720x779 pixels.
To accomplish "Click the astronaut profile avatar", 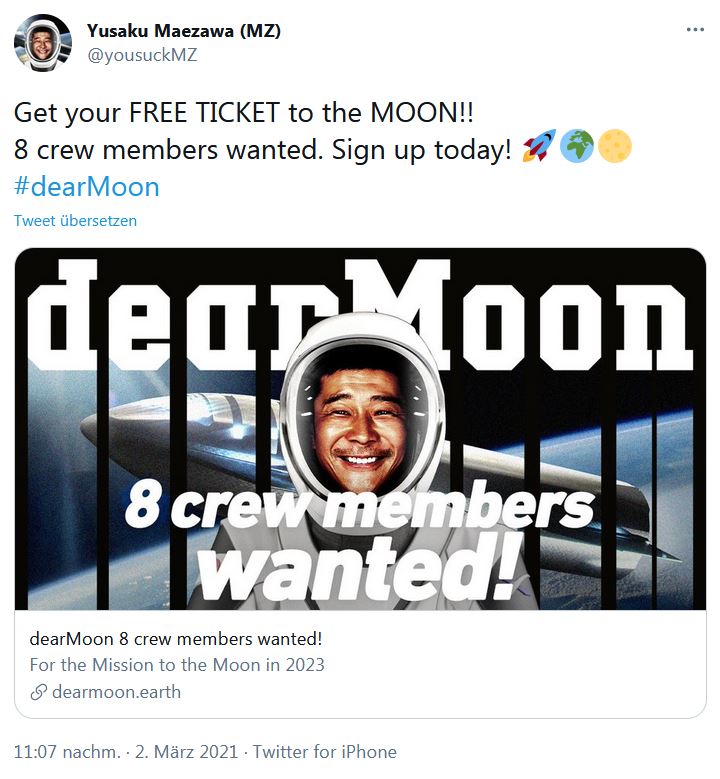I will click(42, 43).
